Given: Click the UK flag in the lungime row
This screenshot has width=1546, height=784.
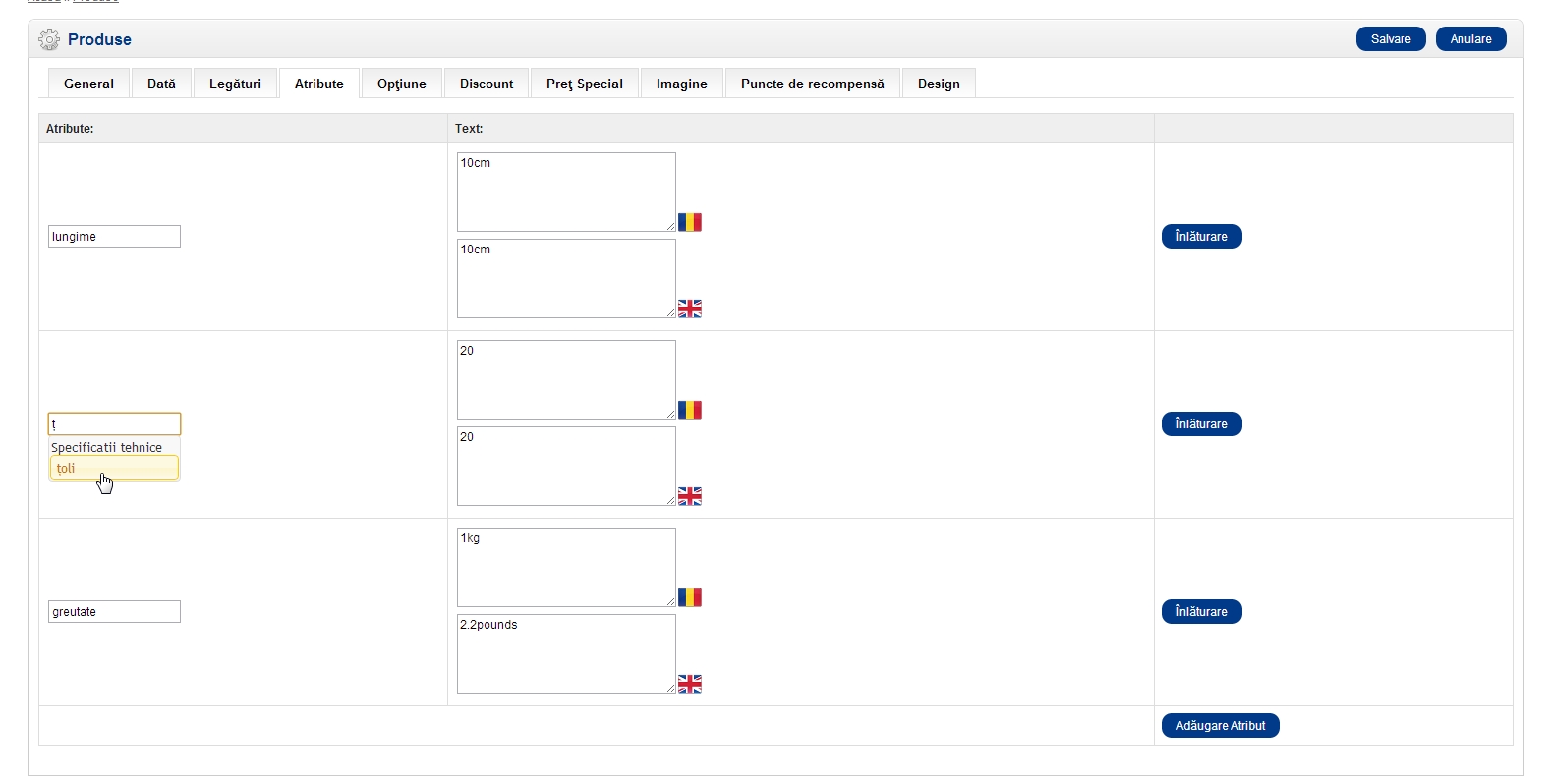Looking at the screenshot, I should tap(690, 308).
